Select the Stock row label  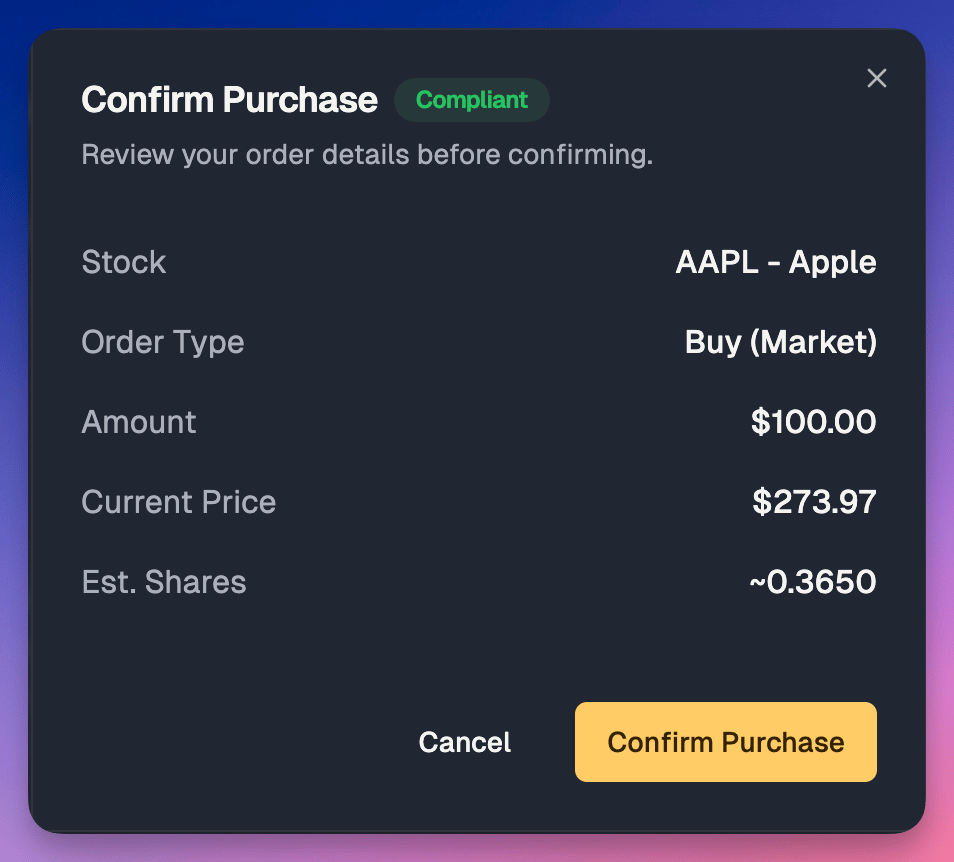point(124,262)
